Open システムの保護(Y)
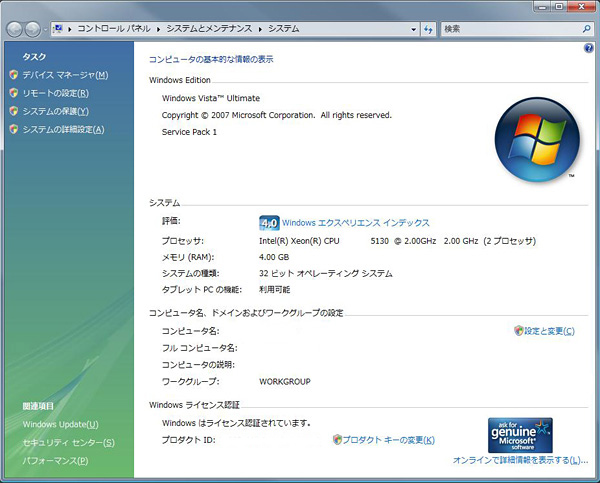Screen dimensions: 600x483 [x=55, y=111]
